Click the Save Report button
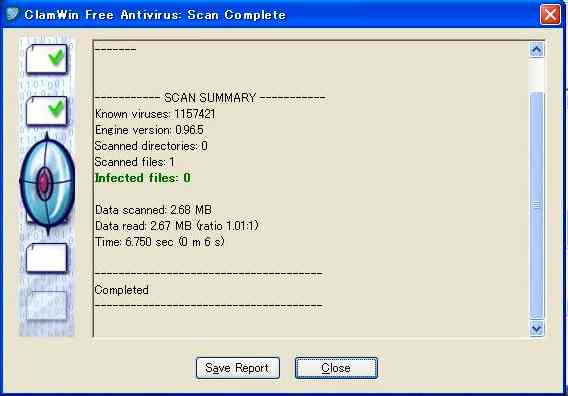Screen dimensions: 568x396 pyautogui.click(x=238, y=368)
